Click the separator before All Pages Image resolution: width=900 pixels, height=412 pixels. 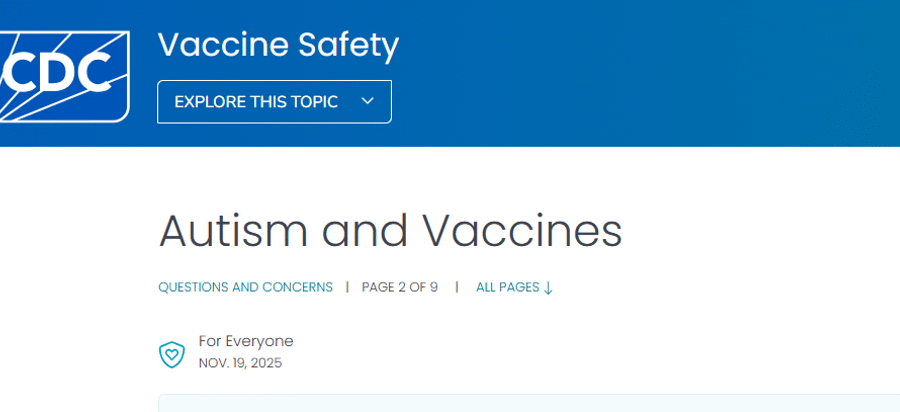457,287
